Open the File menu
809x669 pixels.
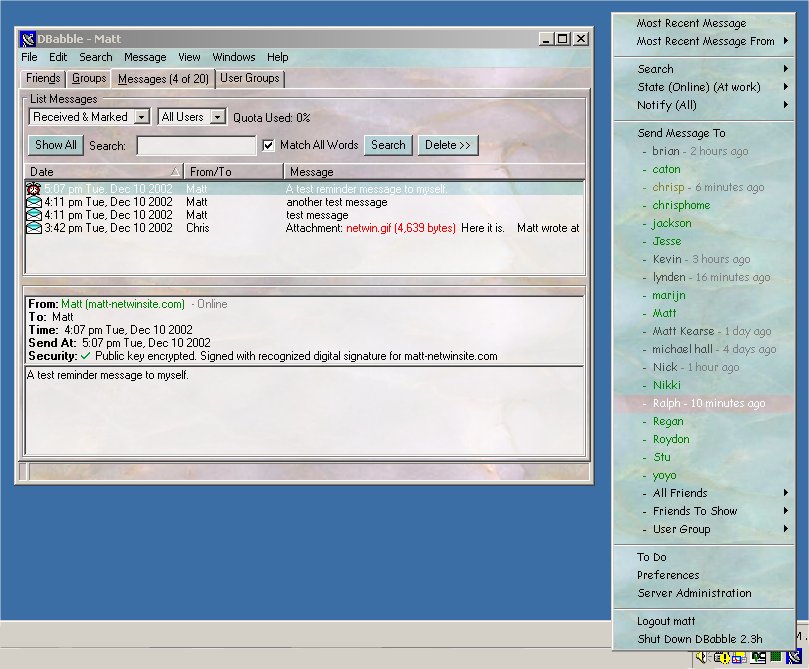click(29, 57)
